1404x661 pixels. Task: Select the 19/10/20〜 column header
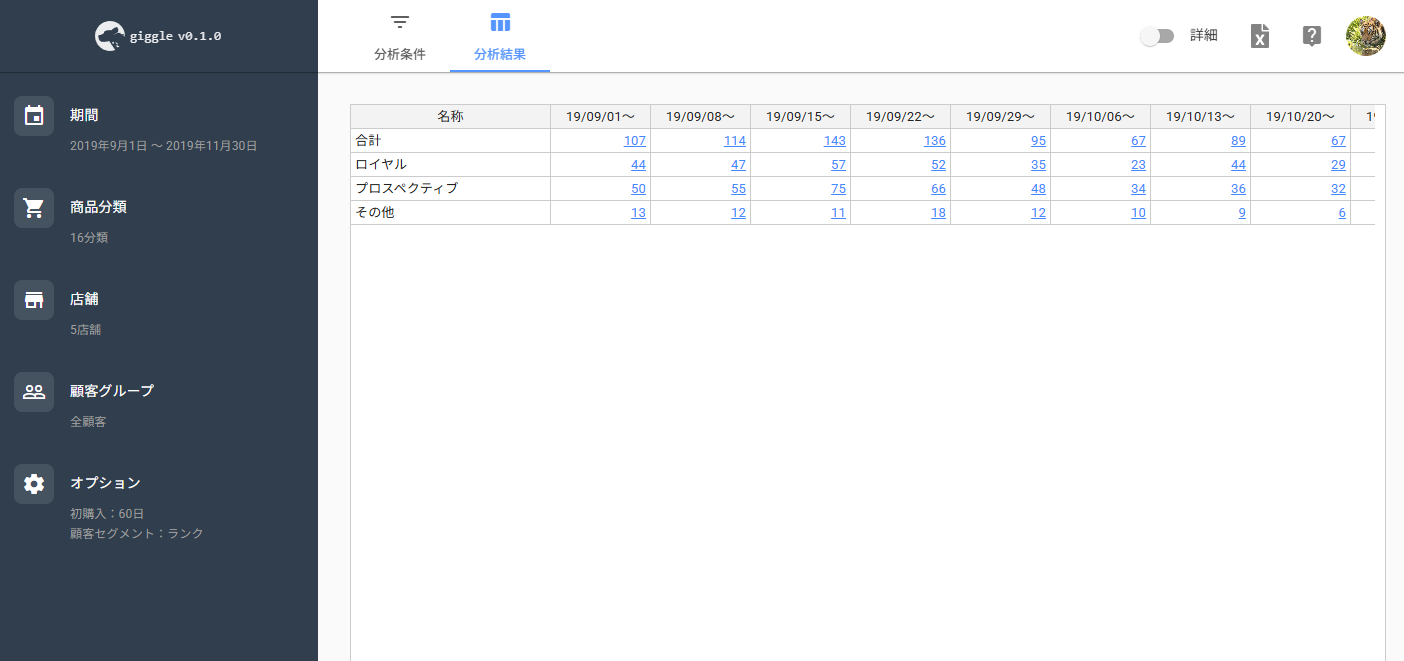coord(1300,117)
